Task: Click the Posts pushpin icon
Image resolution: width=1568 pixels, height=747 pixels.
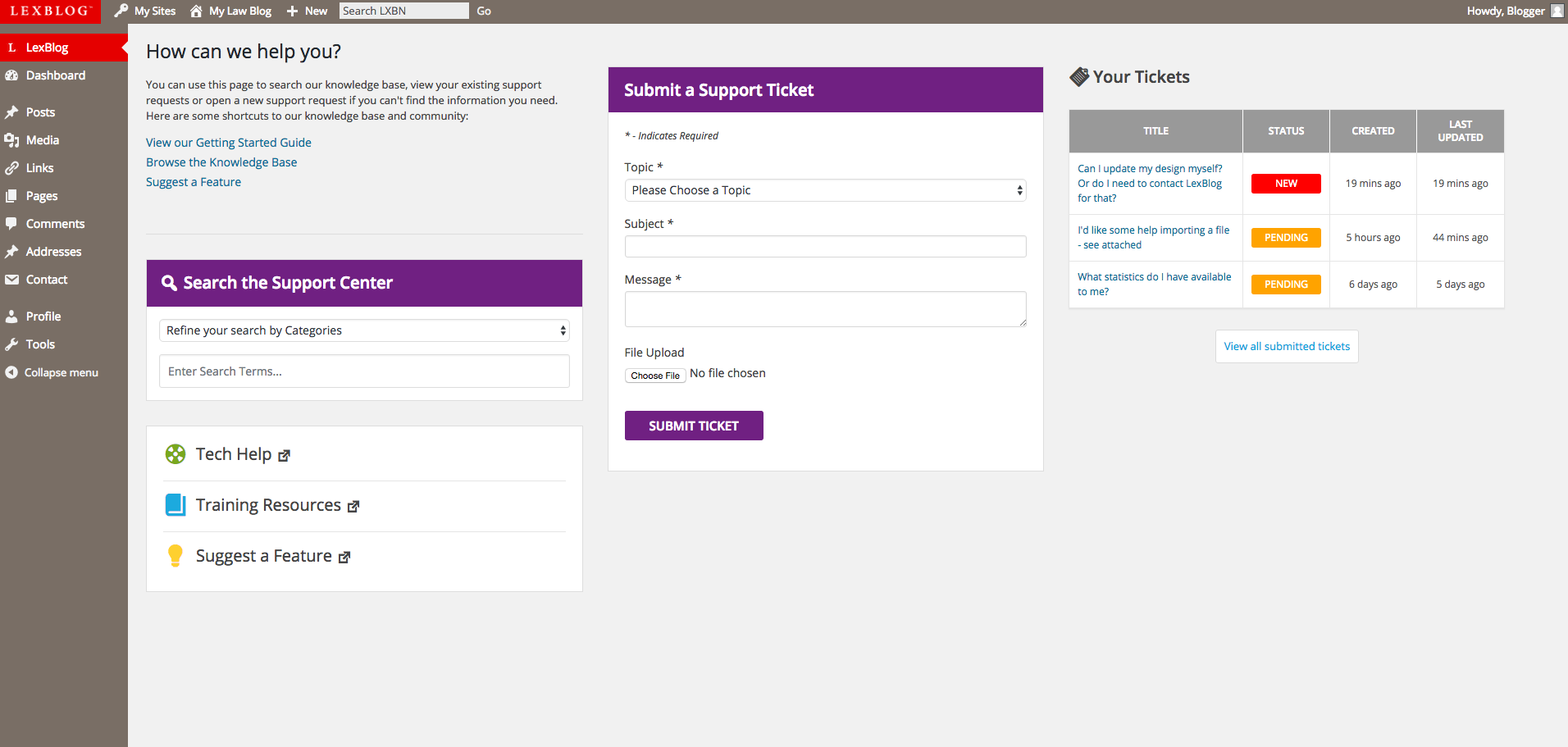Action: [11, 112]
